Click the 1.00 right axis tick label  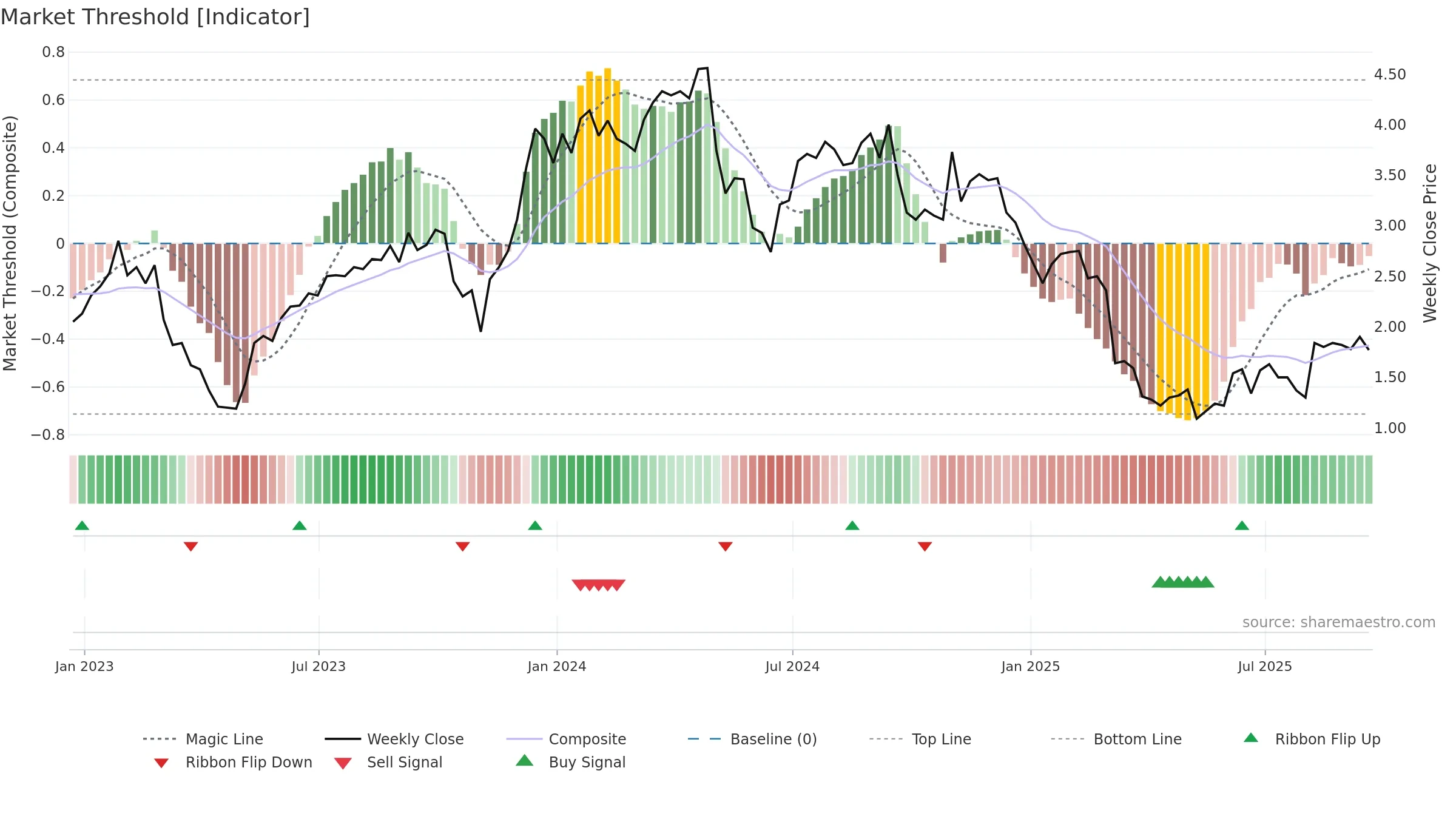(1390, 428)
